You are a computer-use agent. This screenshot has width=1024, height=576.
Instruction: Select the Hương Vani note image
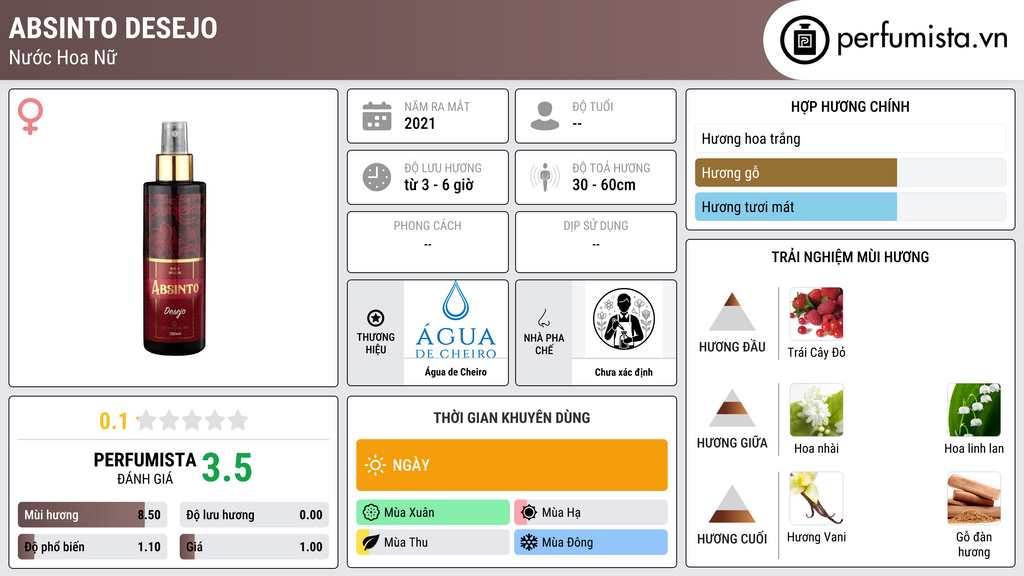point(816,498)
